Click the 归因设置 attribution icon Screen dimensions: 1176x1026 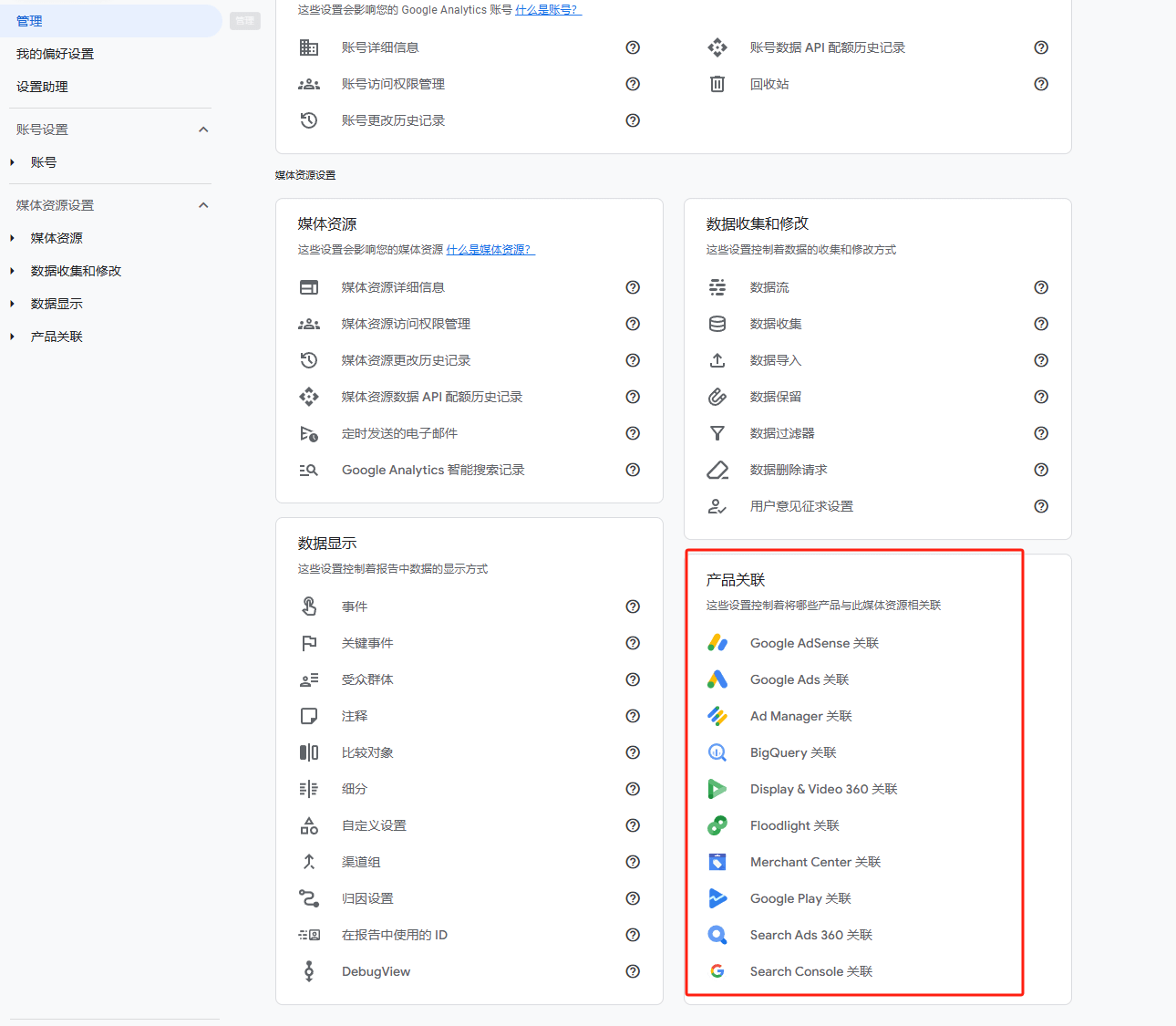[309, 898]
